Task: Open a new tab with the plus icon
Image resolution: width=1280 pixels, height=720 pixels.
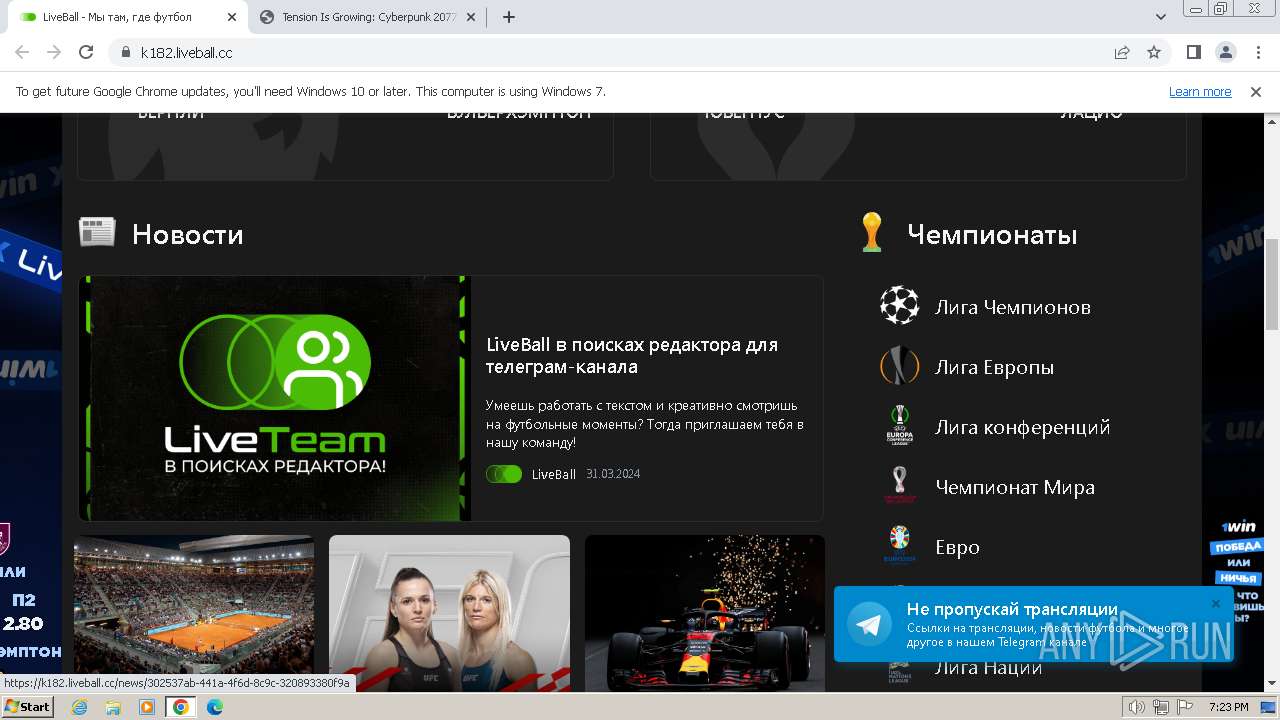Action: tap(508, 17)
